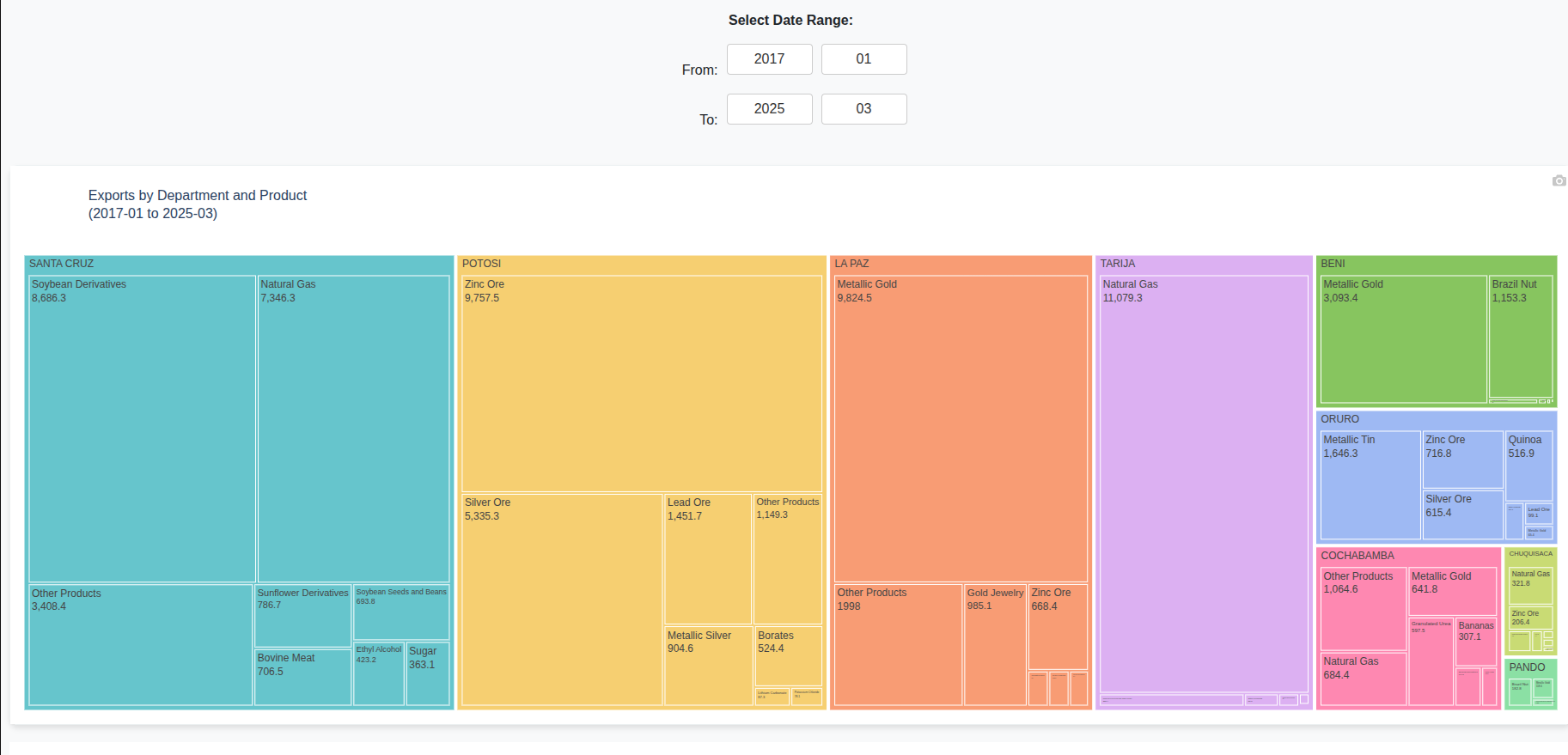Expand the POTOSI department header
1568x755 pixels.
pyautogui.click(x=641, y=264)
